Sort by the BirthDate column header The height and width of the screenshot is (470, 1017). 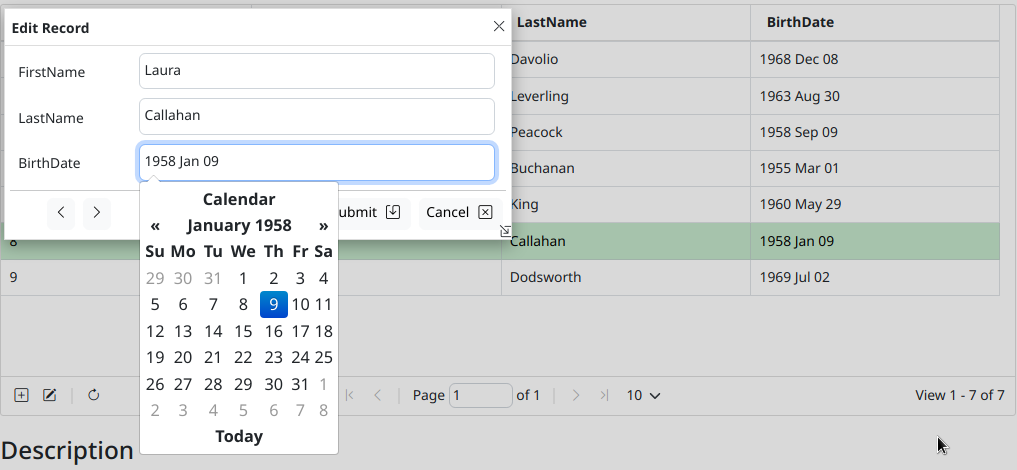(x=800, y=22)
